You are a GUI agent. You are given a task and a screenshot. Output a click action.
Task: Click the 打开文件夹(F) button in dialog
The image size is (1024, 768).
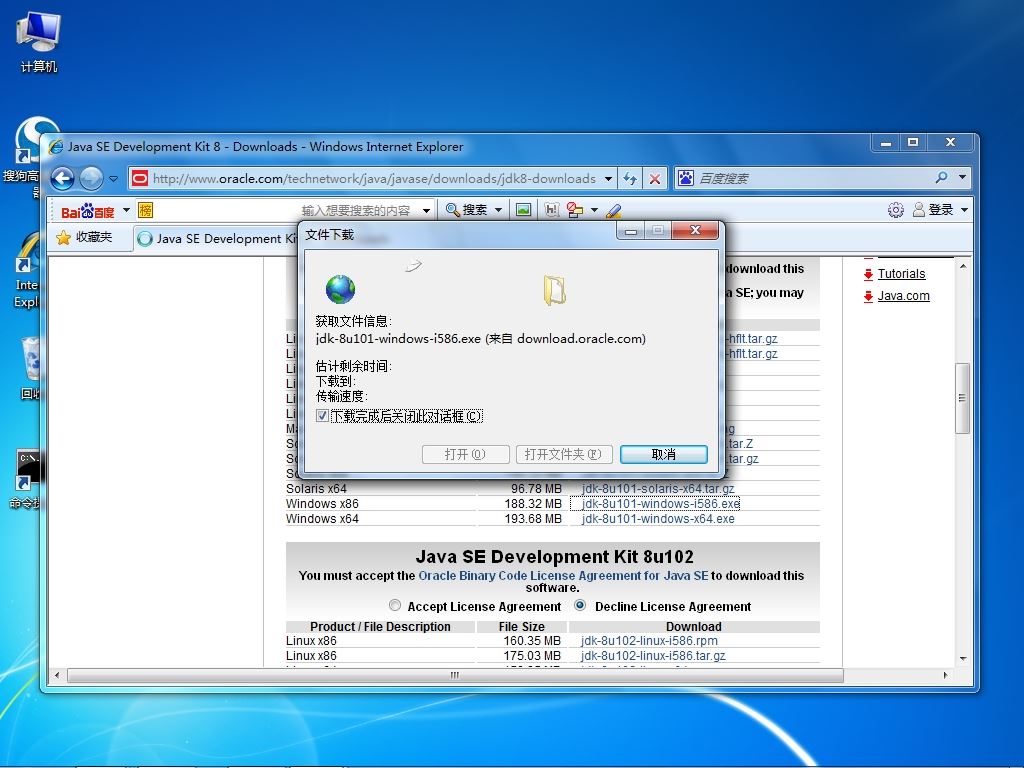point(564,455)
